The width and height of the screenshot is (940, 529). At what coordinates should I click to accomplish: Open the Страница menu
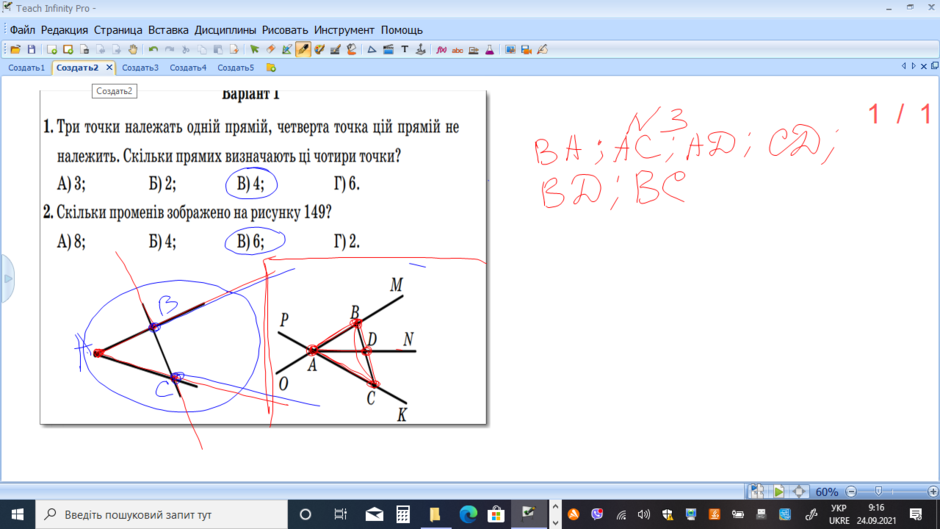[118, 30]
